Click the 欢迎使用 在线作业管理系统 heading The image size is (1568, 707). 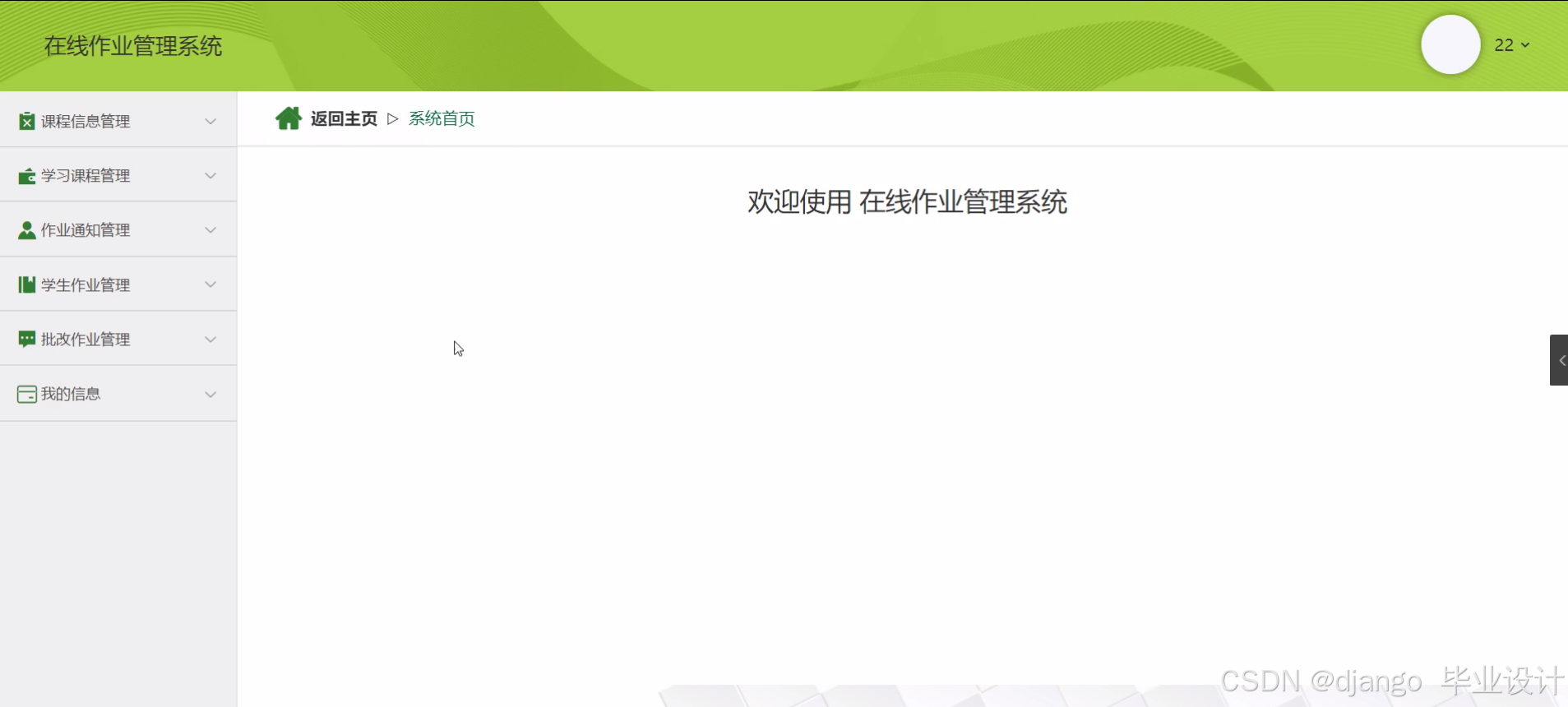tap(907, 202)
